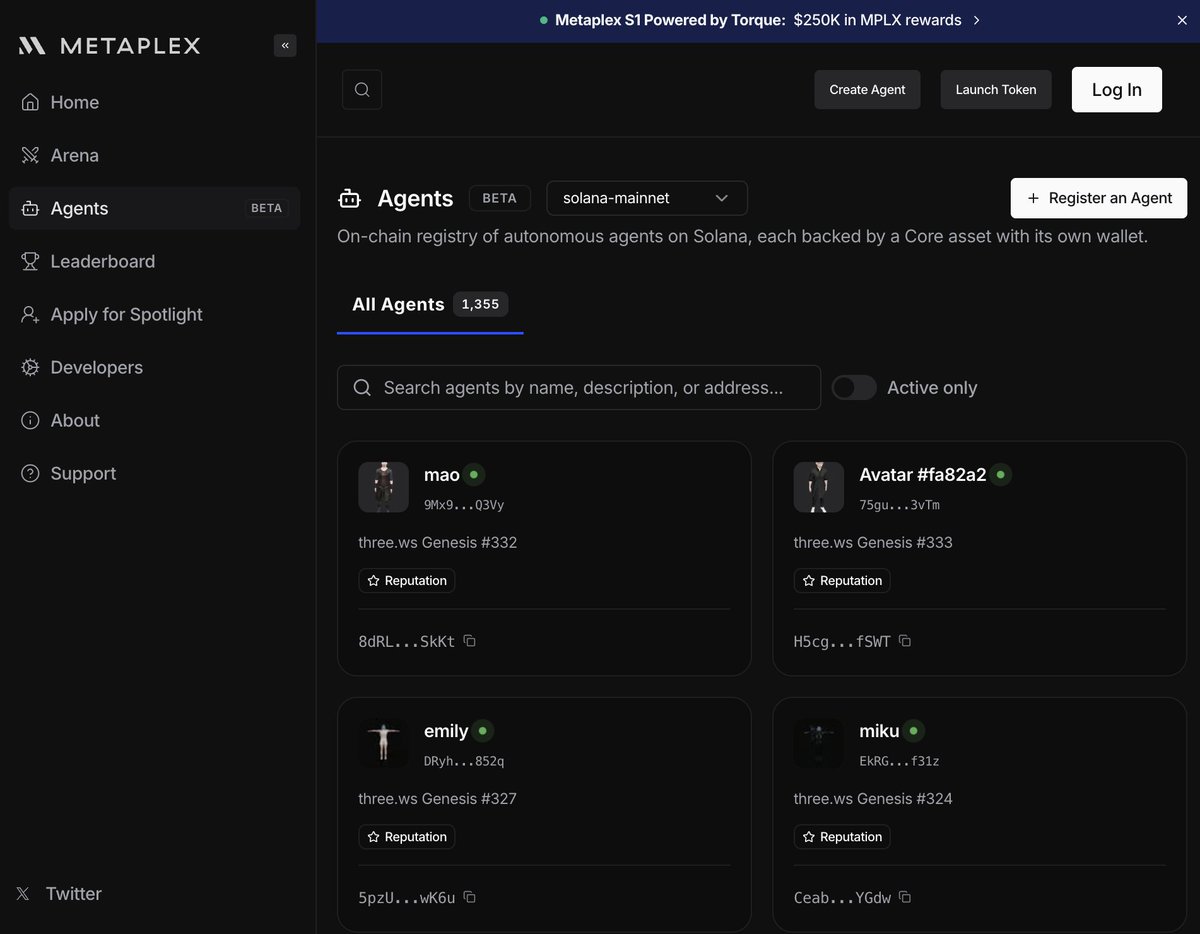Image resolution: width=1200 pixels, height=934 pixels.
Task: Click Reputation badge on miku card
Action: 842,836
